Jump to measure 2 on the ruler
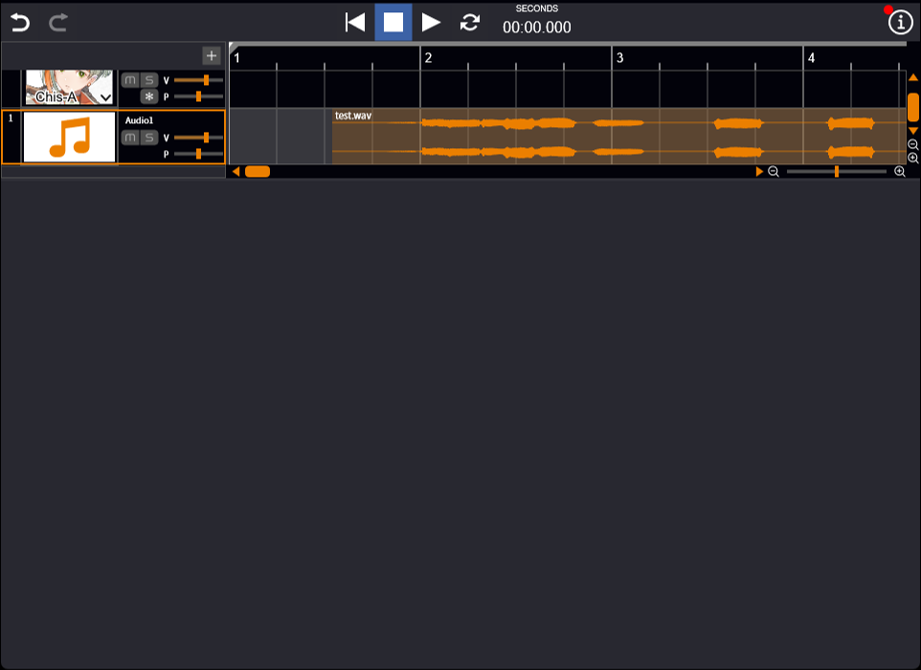921x670 pixels. (x=428, y=58)
